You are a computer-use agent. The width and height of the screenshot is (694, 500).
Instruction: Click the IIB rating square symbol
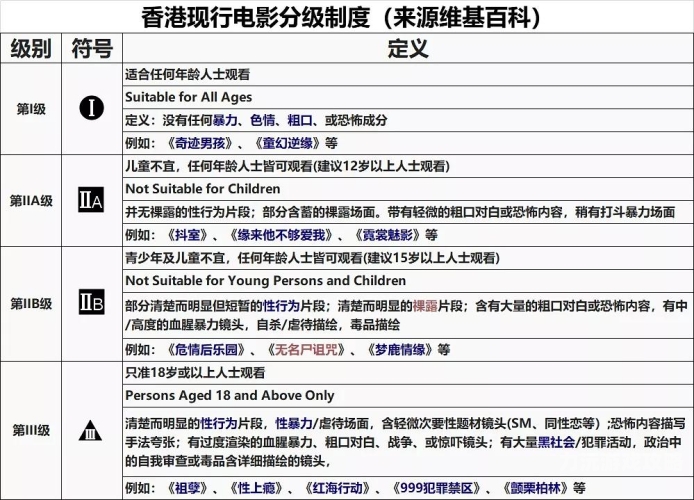coord(92,302)
